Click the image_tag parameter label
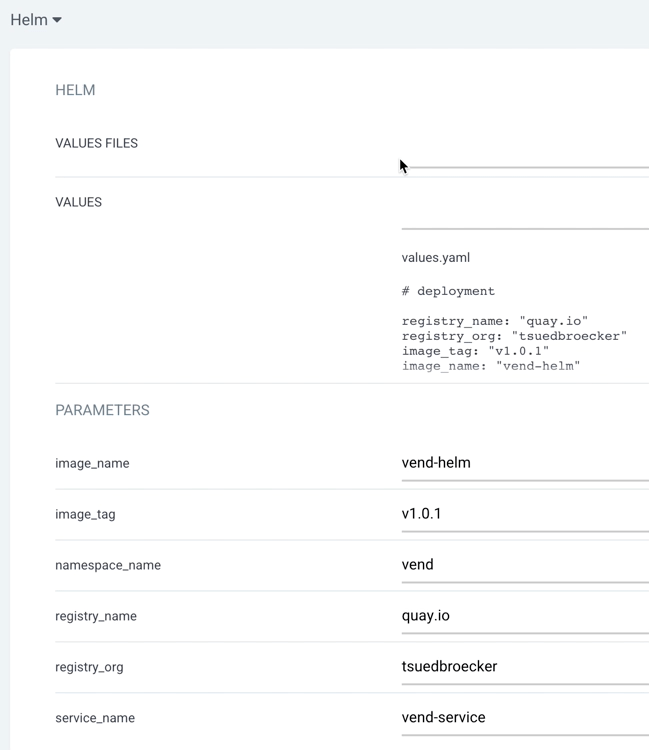 [x=85, y=515]
